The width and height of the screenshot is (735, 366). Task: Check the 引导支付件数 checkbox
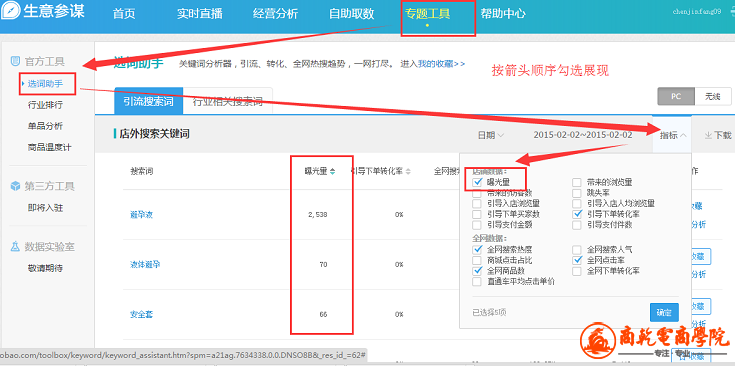(577, 224)
